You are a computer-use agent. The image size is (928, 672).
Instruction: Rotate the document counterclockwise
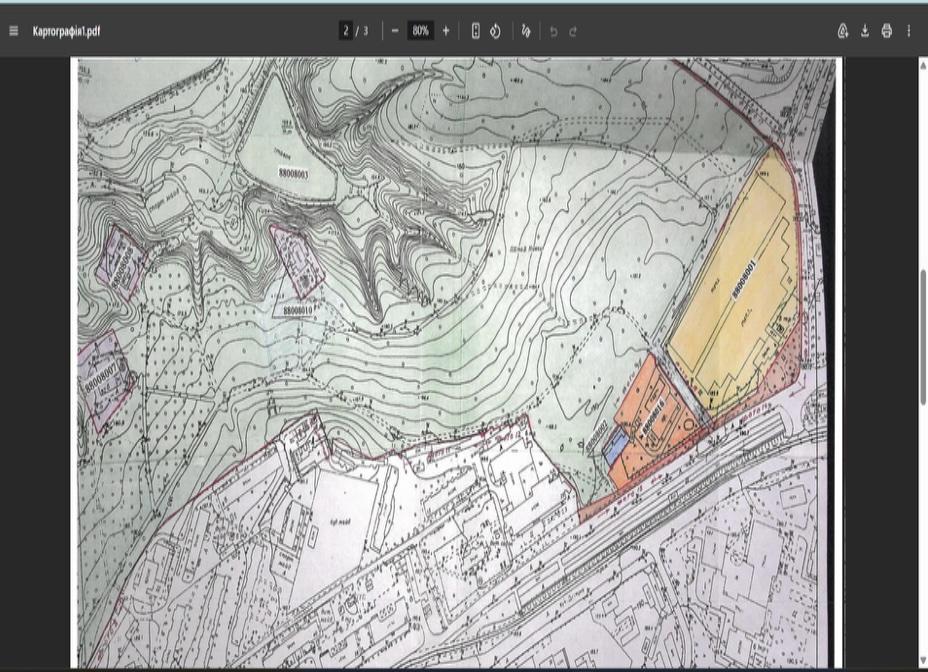pyautogui.click(x=495, y=31)
